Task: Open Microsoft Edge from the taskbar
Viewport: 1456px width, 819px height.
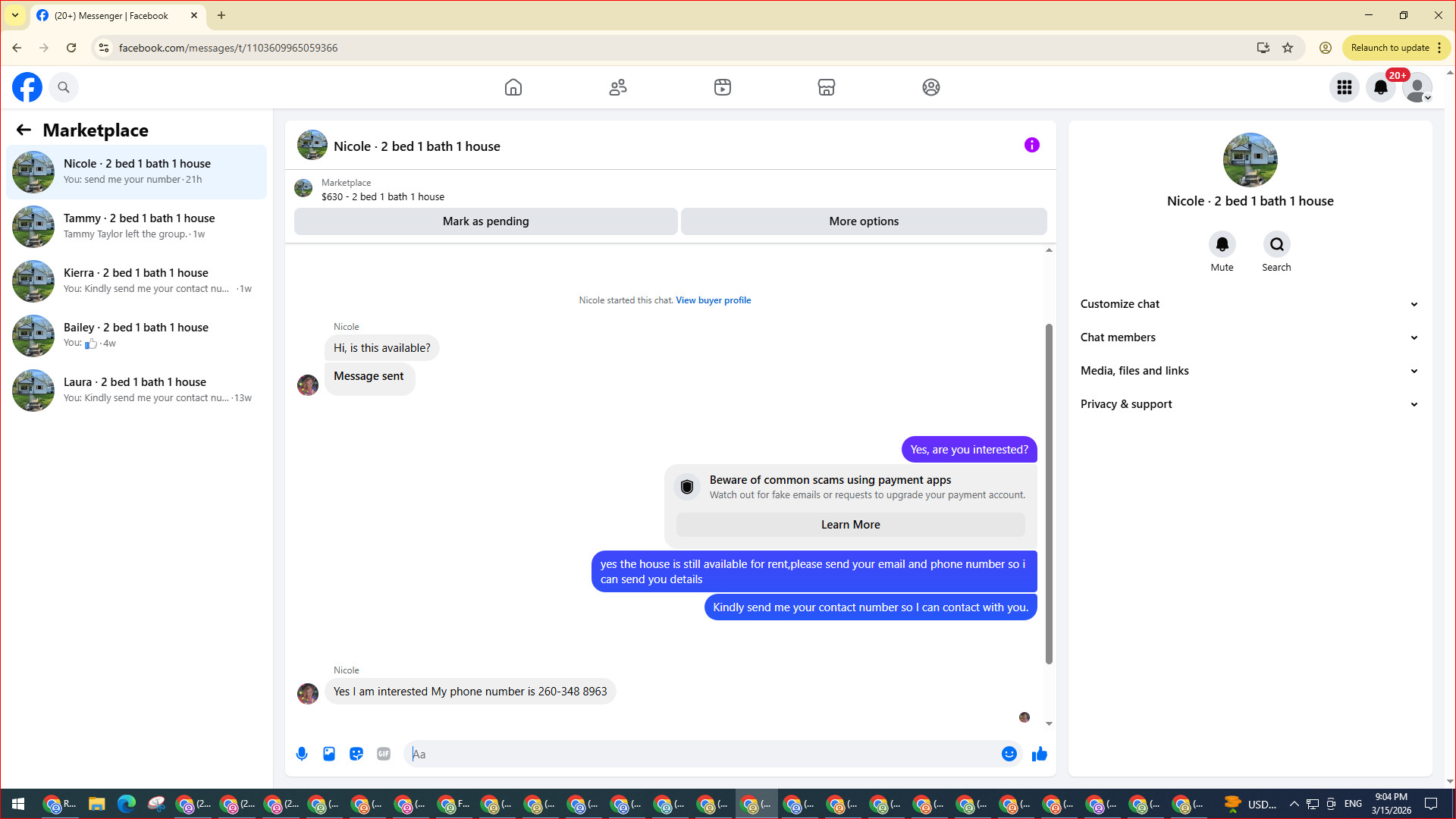Action: click(x=127, y=804)
